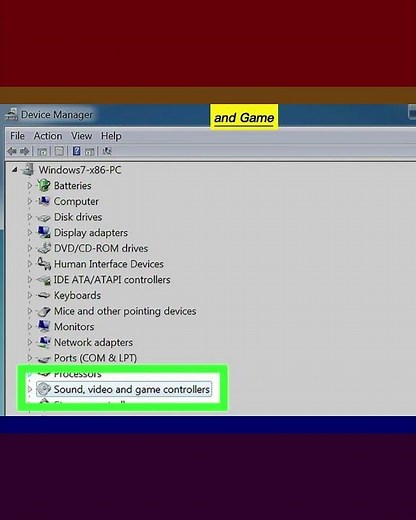Expand the Ports (COM & LPT) category

(30, 358)
